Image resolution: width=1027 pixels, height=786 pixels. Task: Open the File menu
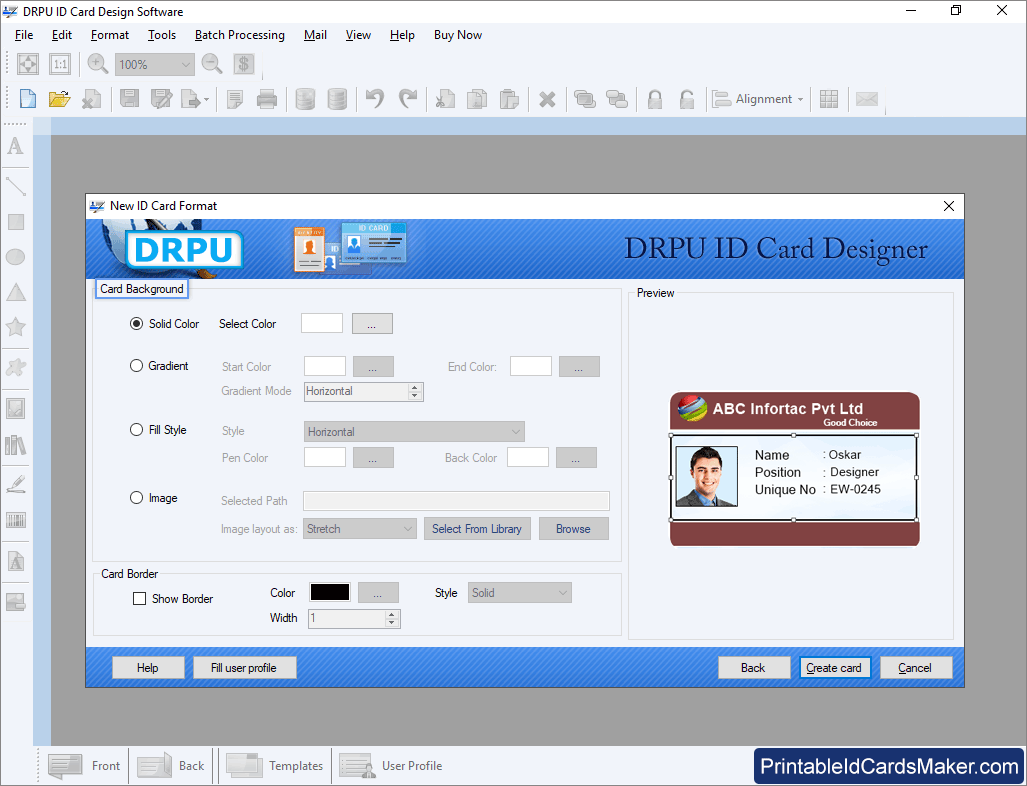(x=24, y=35)
